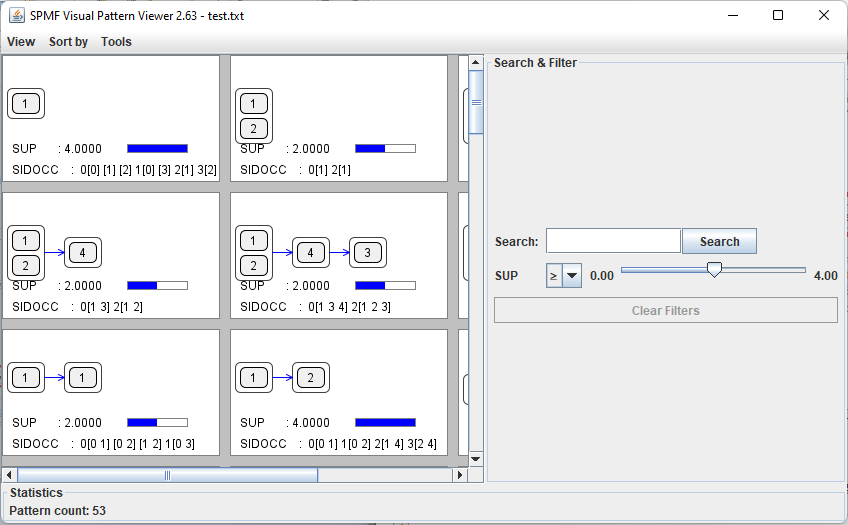This screenshot has width=848, height=525.
Task: Click the support bar of the 1→1 pattern
Action: [x=157, y=423]
